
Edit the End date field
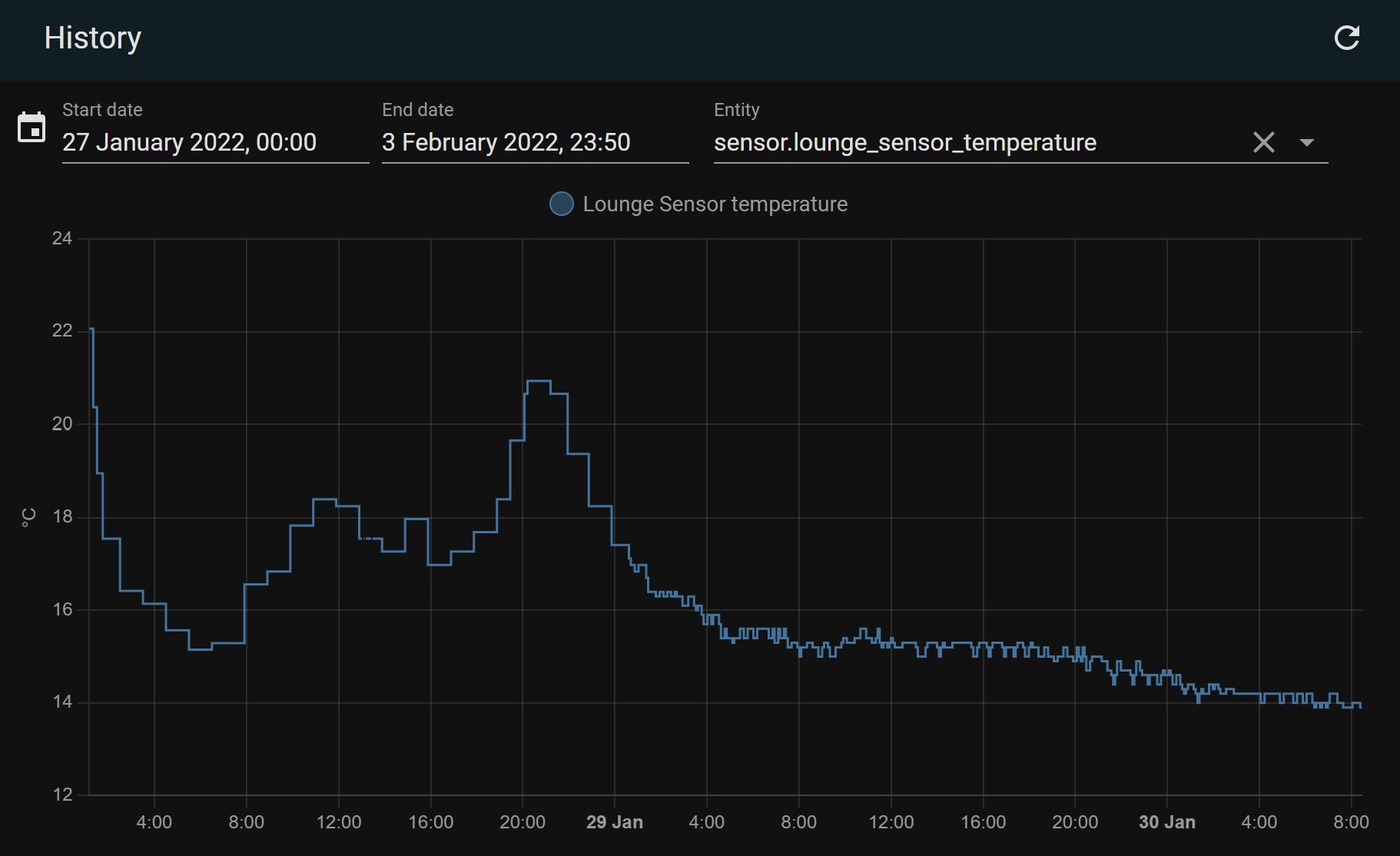click(534, 142)
